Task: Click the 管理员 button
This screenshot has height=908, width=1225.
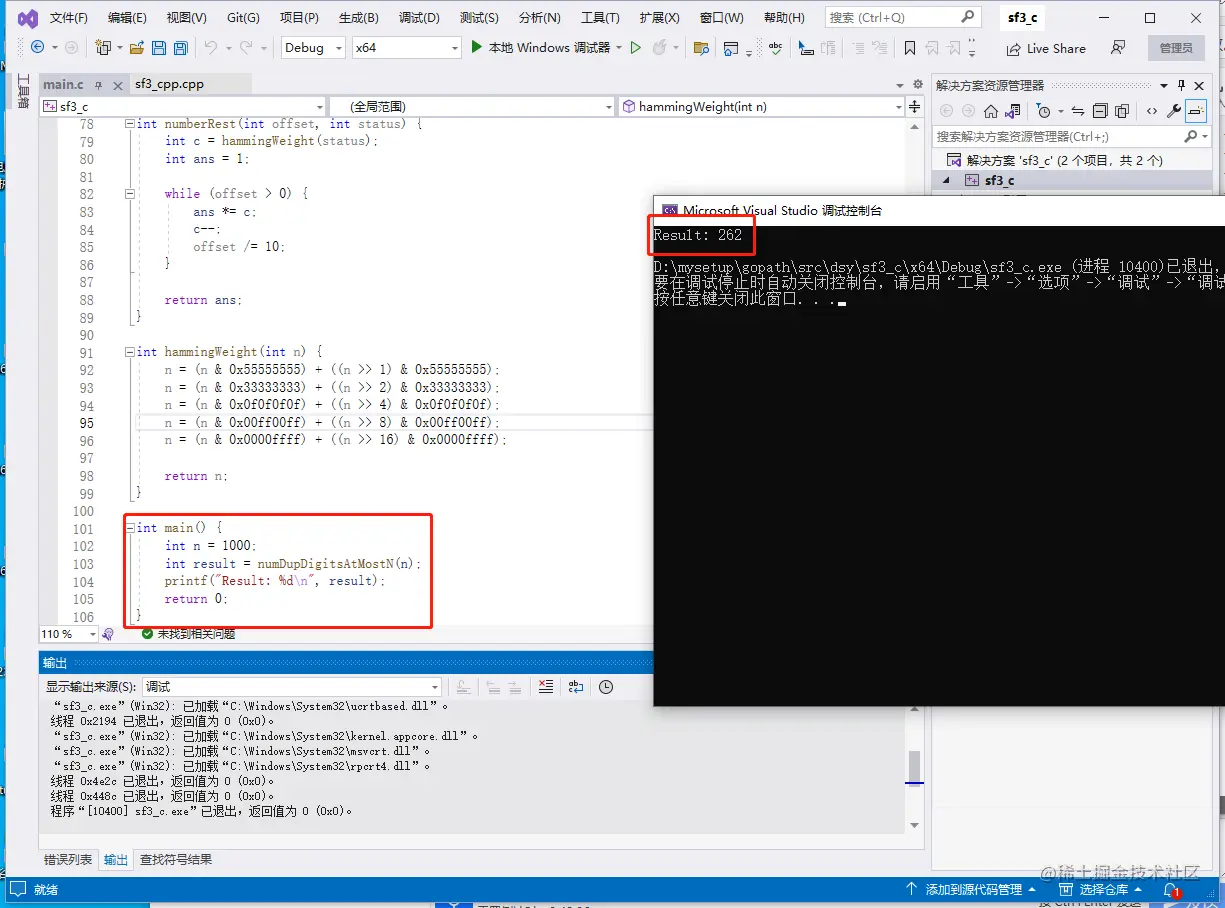Action: coord(1176,48)
